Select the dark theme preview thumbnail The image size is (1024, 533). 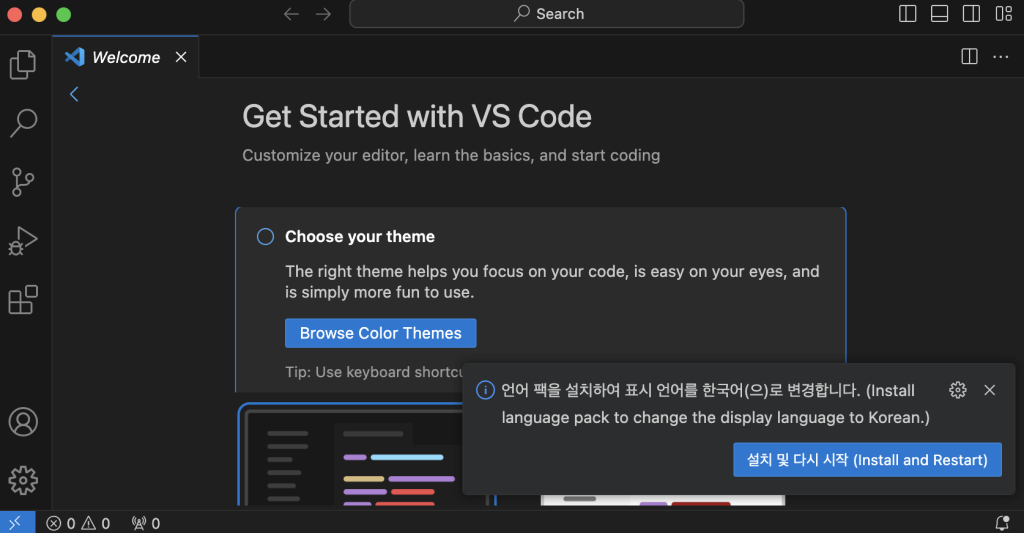[x=366, y=455]
